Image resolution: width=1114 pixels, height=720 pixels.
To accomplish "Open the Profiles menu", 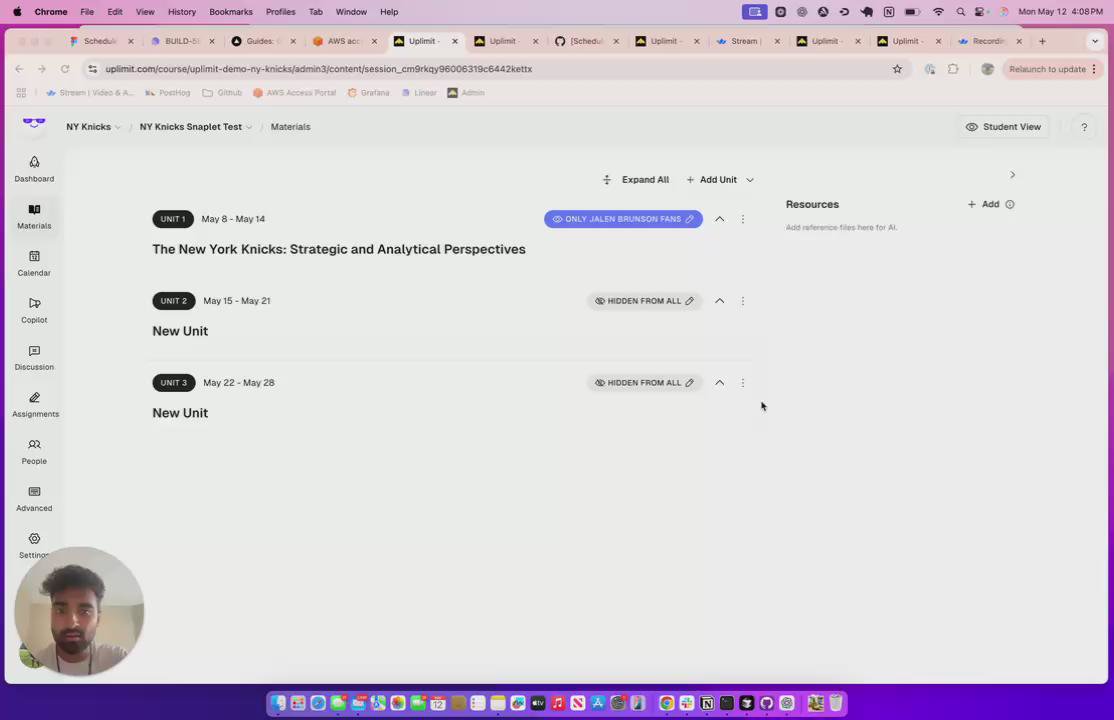I will (281, 12).
